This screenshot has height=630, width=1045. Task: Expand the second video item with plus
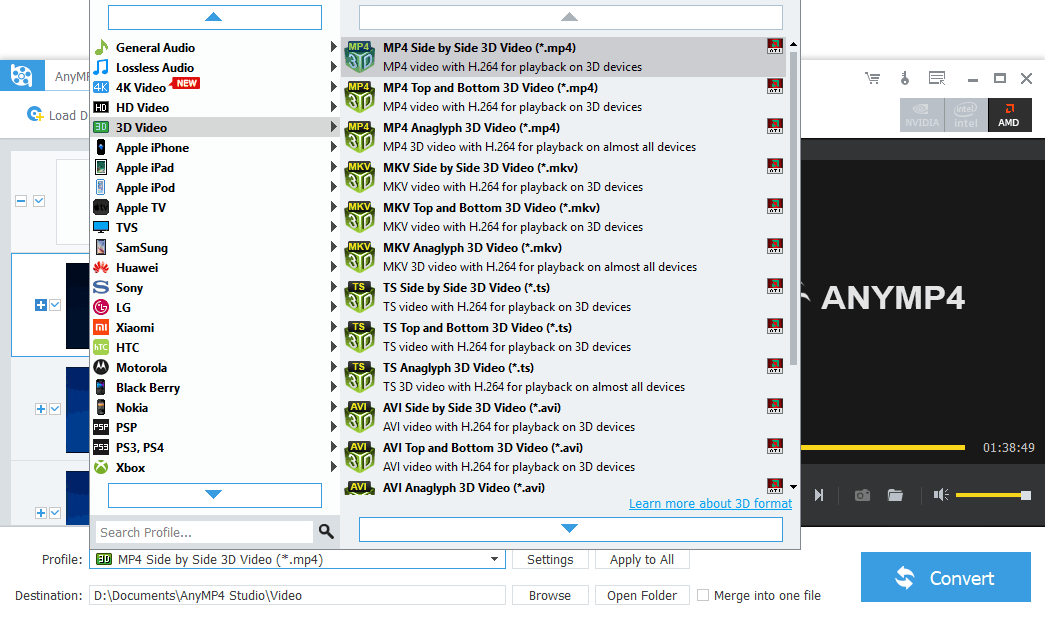(41, 305)
